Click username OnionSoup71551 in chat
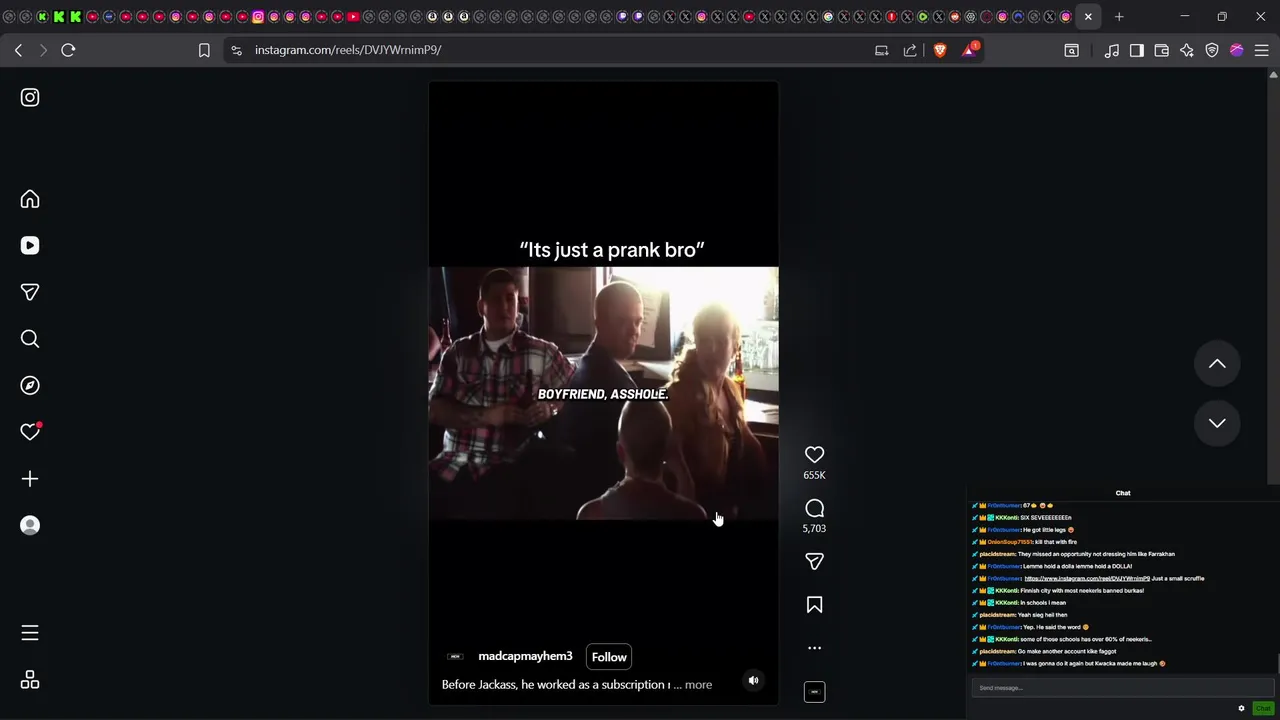The image size is (1280, 720). [1010, 542]
